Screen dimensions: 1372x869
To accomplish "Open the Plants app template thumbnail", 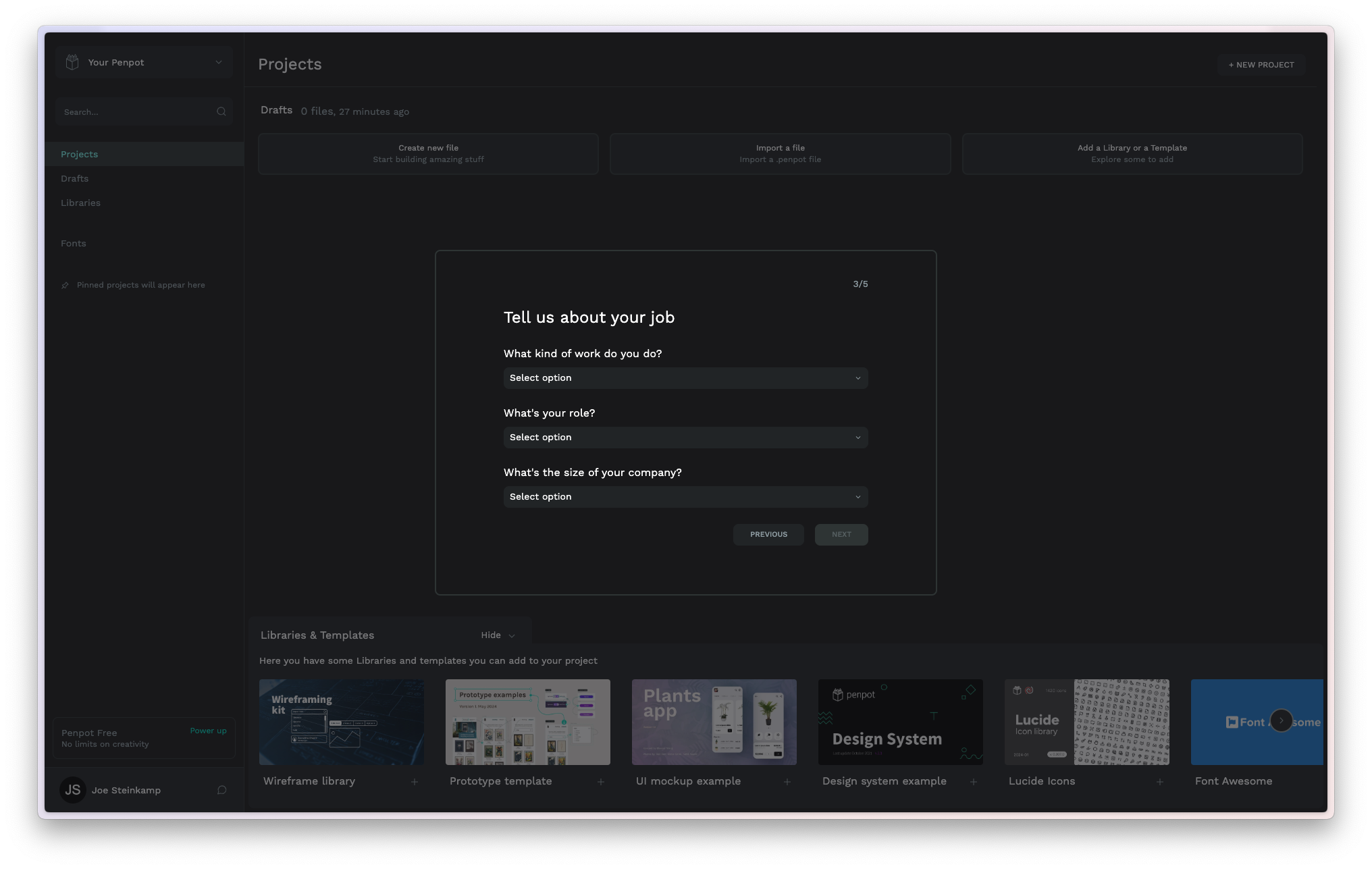I will click(x=714, y=722).
